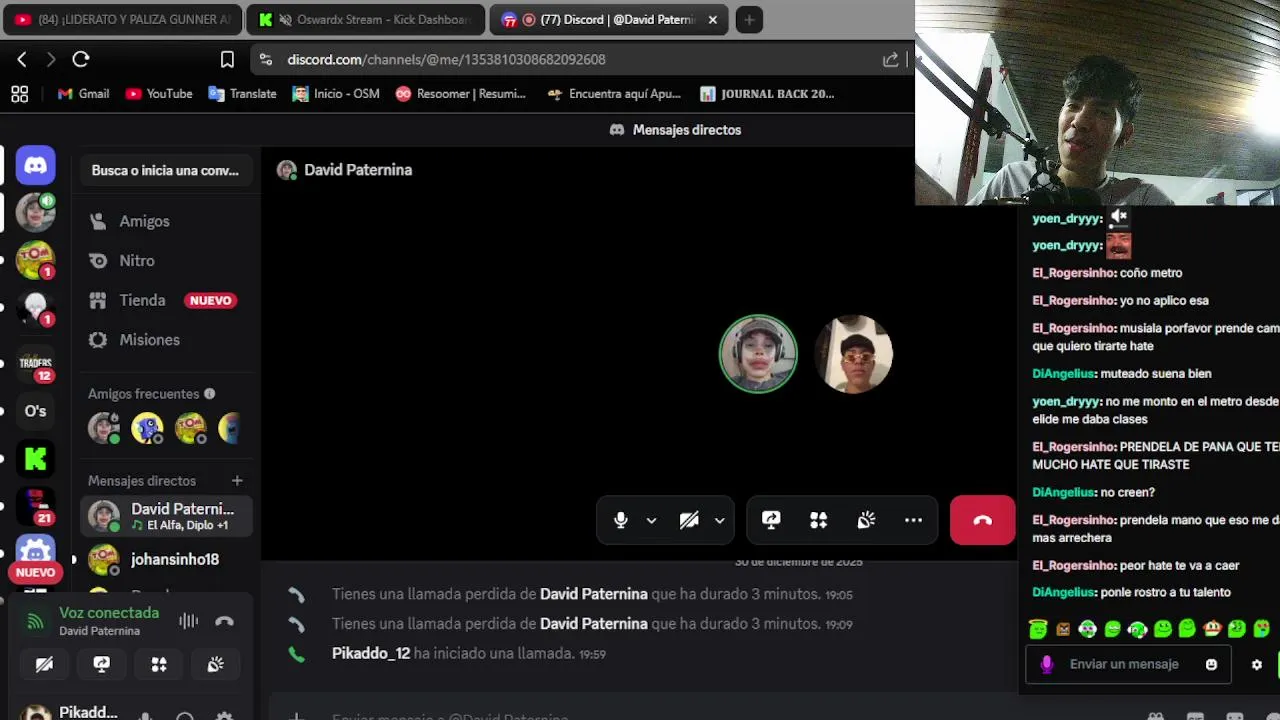The width and height of the screenshot is (1280, 720).
Task: Click sunglasses participant avatar in call
Action: coord(853,354)
